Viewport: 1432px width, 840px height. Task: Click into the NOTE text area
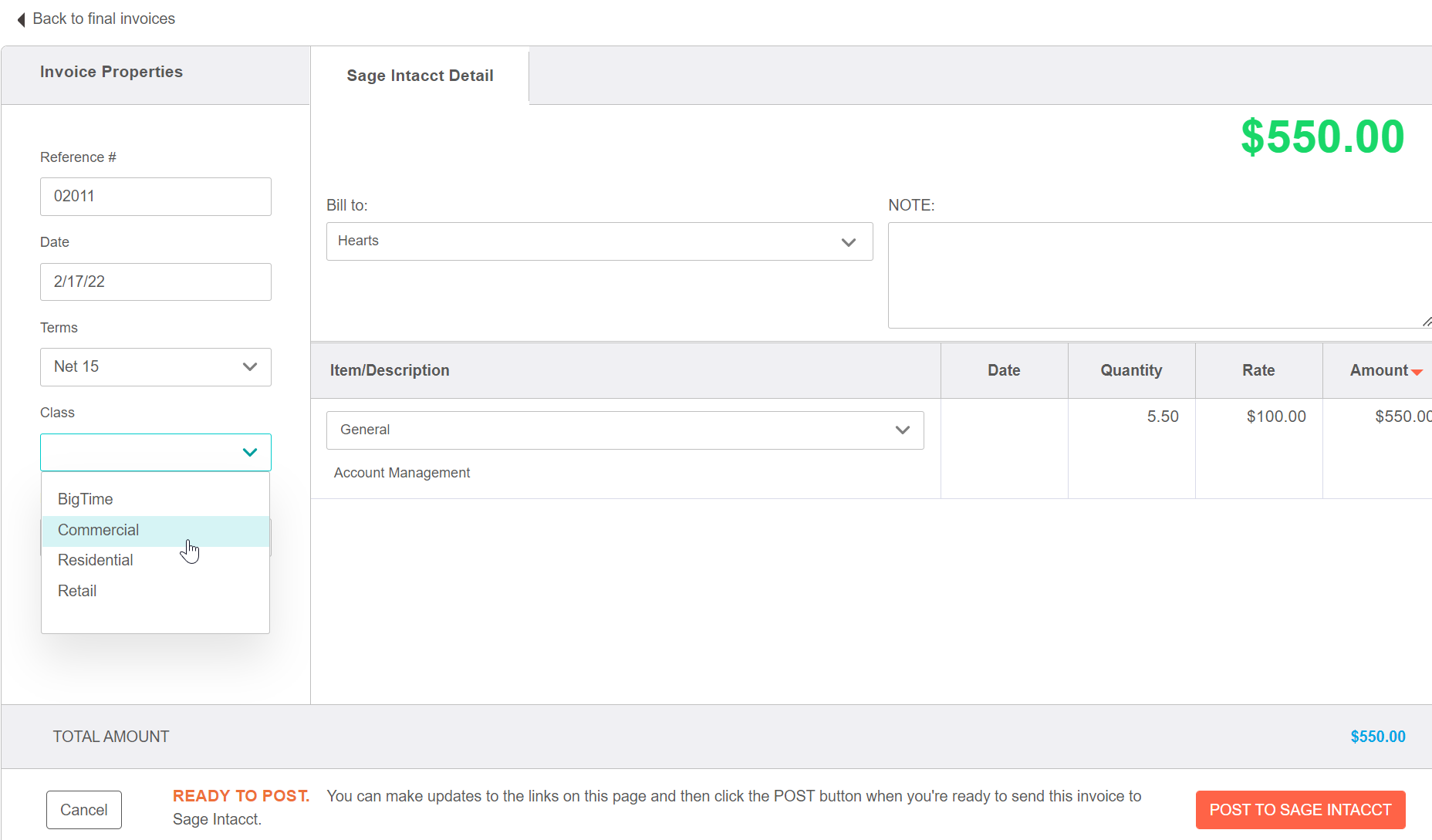click(1160, 275)
